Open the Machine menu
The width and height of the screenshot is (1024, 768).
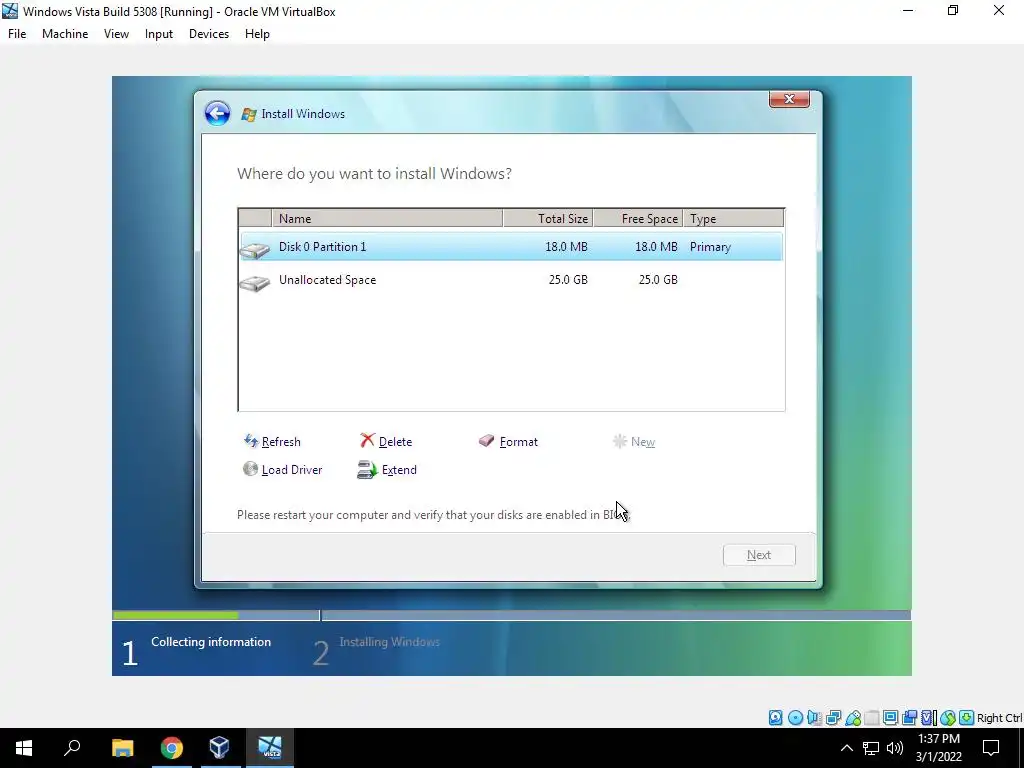(x=65, y=34)
